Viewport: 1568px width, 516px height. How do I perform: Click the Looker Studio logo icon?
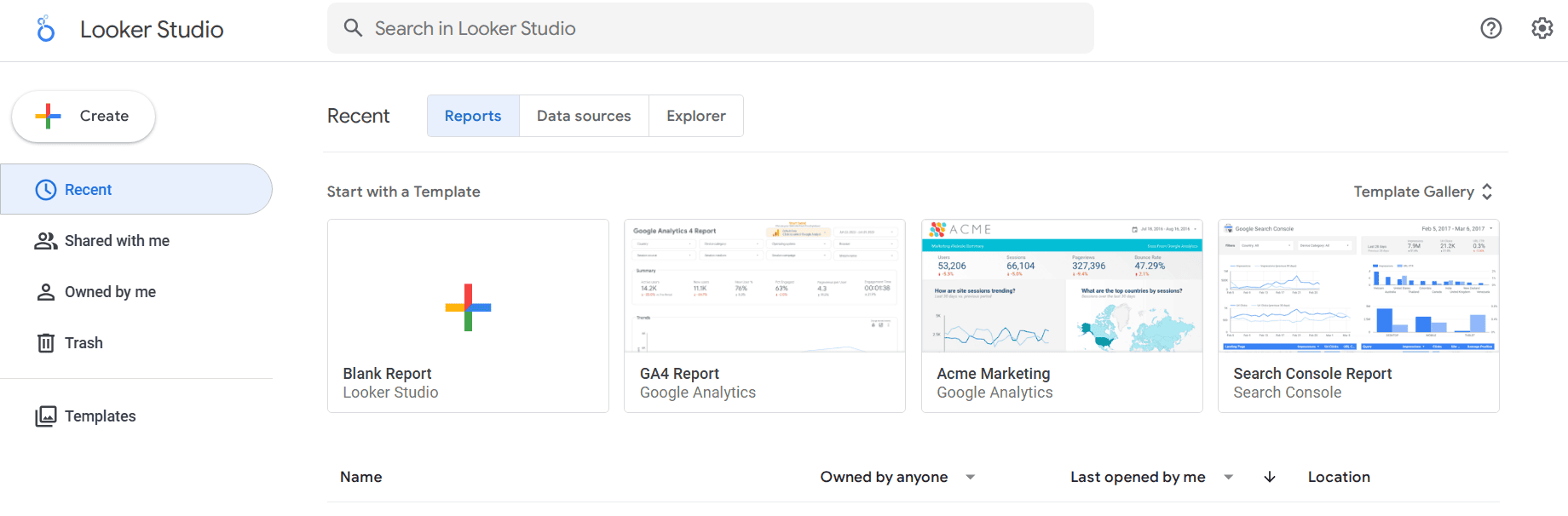click(46, 29)
